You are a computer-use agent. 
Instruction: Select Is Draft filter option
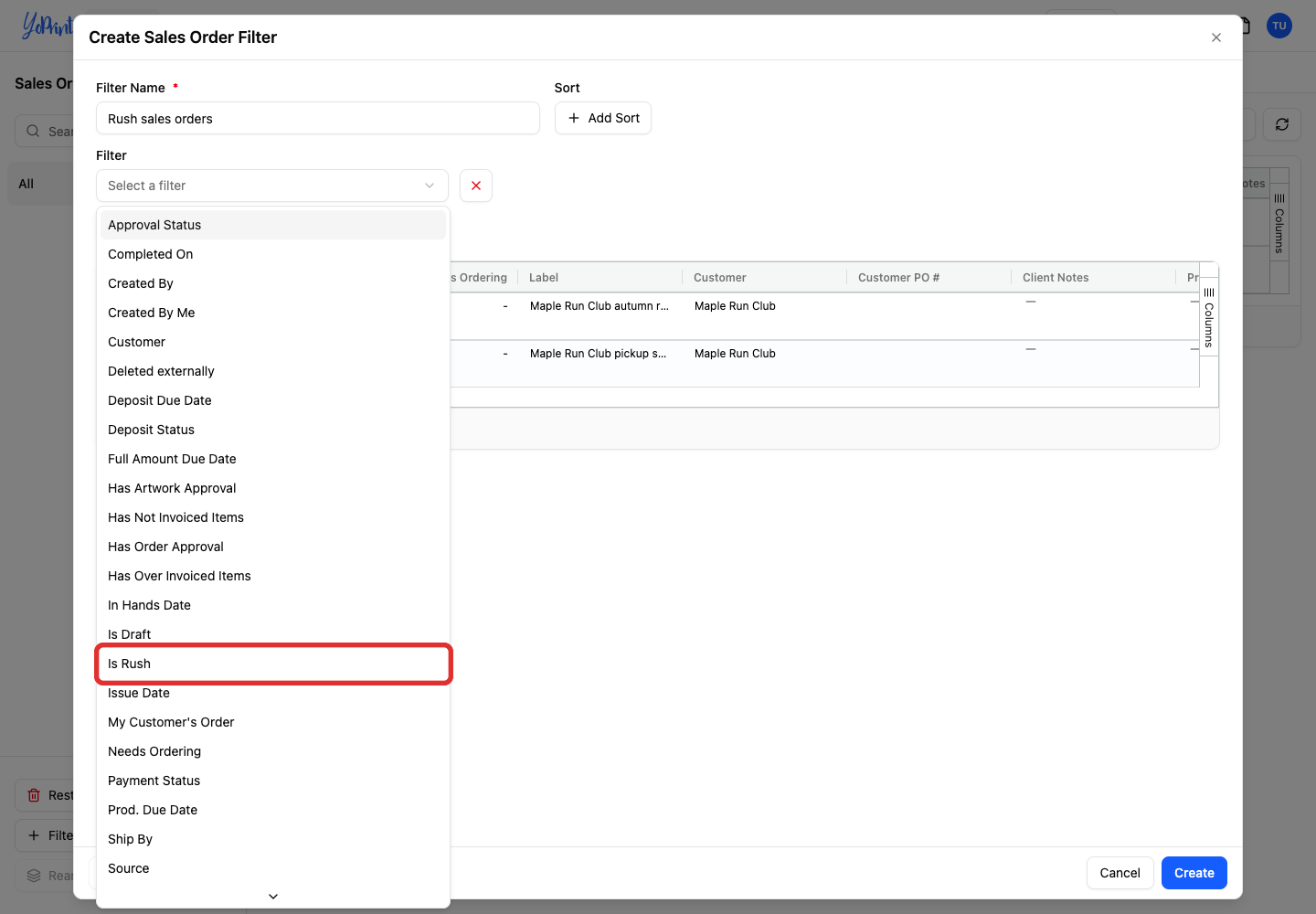point(273,634)
